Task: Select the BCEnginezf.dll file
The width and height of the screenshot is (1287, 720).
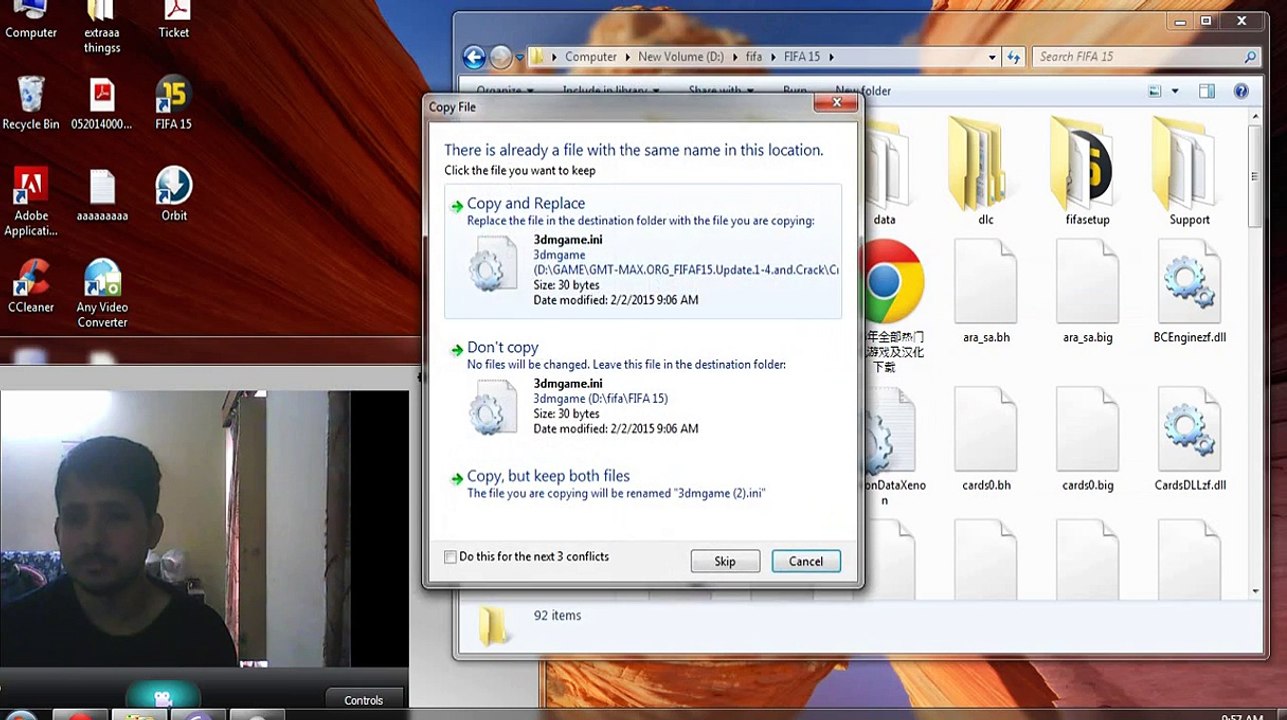Action: (x=1189, y=292)
